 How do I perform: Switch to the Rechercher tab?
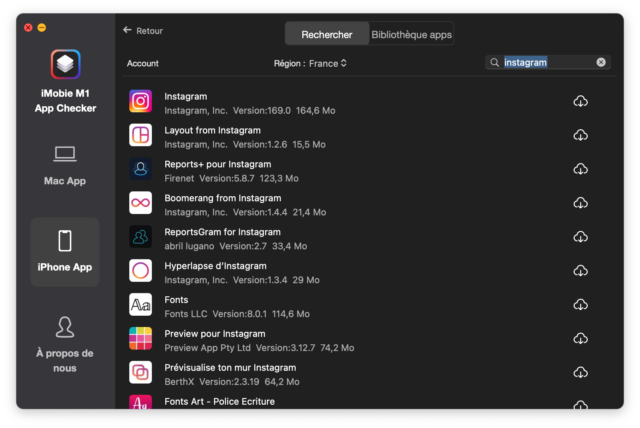327,35
